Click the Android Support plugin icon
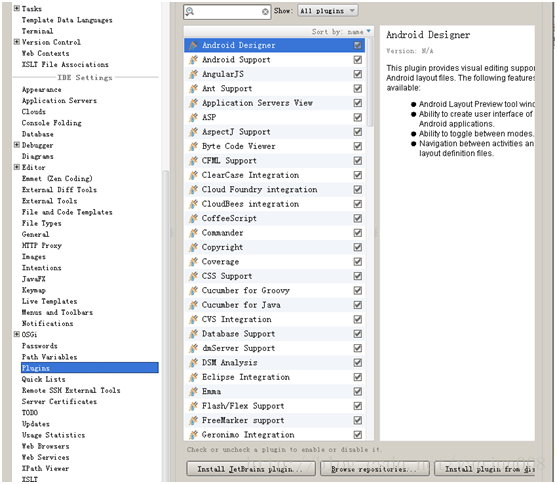Image resolution: width=557 pixels, height=484 pixels. tap(193, 60)
